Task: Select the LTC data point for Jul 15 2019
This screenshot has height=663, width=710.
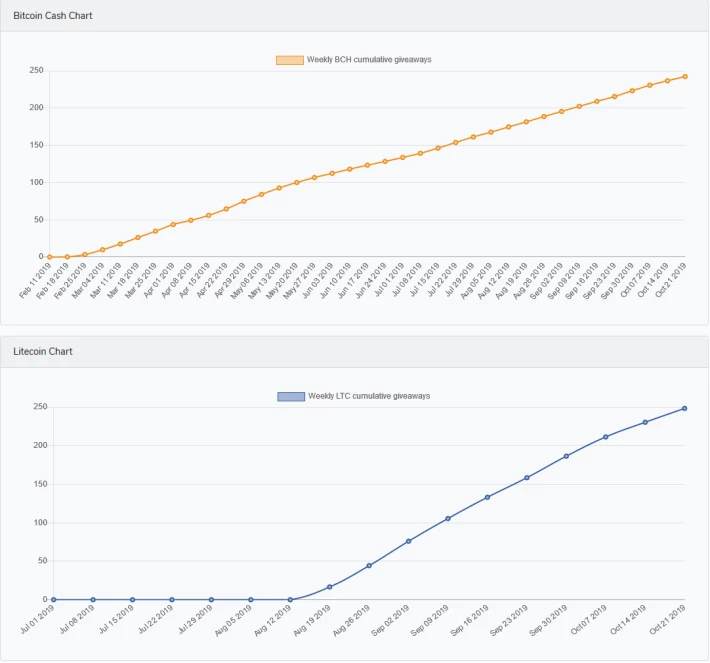Action: (133, 600)
